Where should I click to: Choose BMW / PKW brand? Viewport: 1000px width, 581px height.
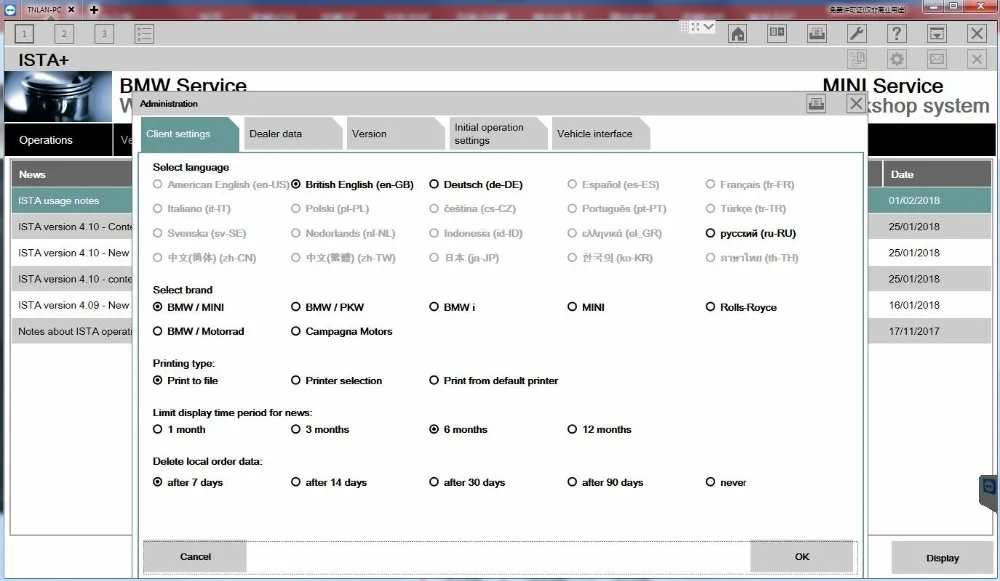(327, 307)
